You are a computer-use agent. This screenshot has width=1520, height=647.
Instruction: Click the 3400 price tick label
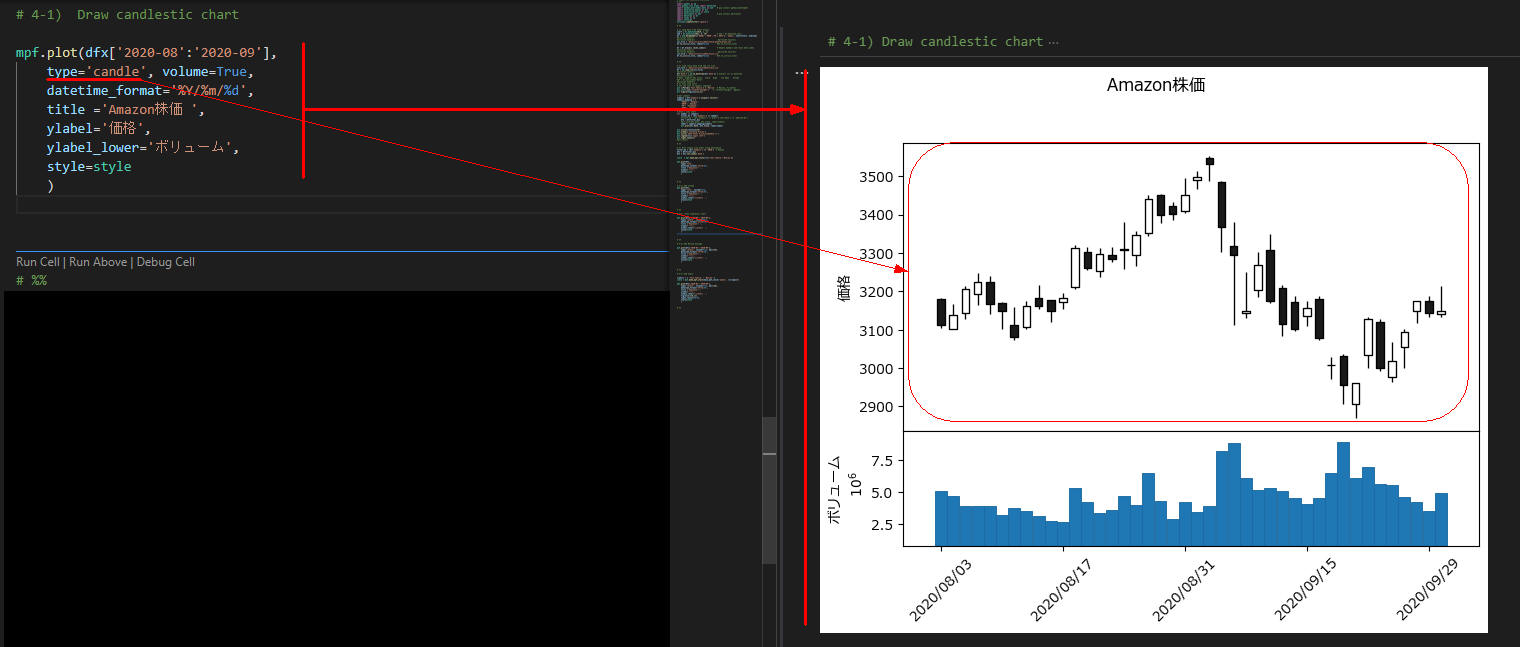876,216
